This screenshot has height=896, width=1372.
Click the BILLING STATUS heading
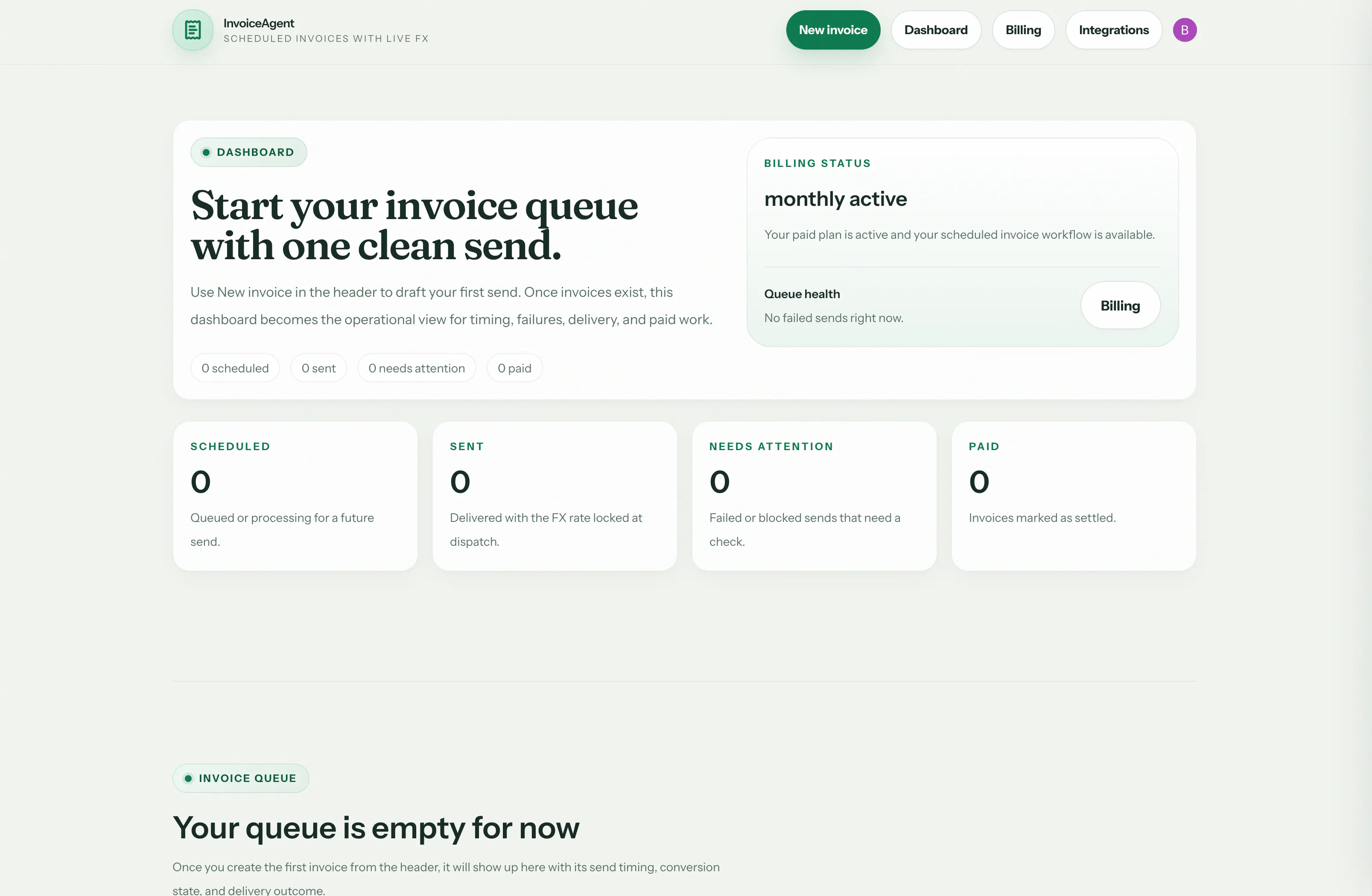pos(817,163)
